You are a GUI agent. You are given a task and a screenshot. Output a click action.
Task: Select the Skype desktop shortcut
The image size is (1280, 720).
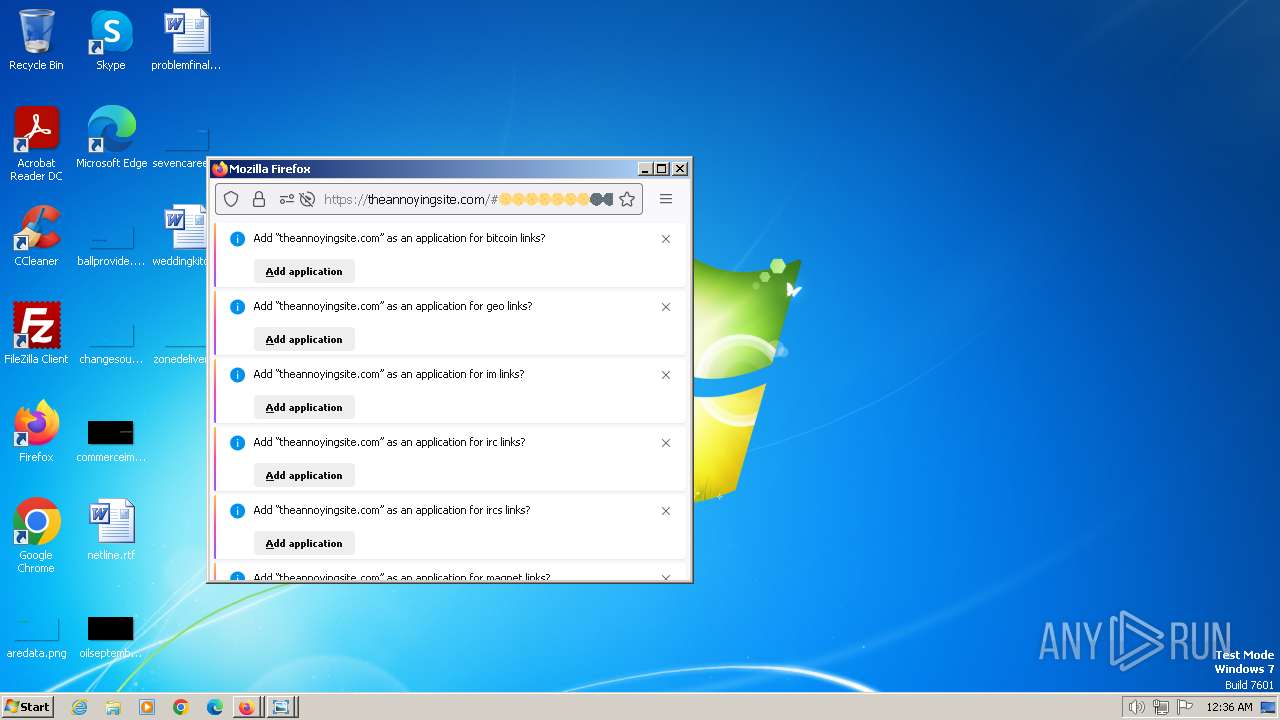[x=110, y=40]
